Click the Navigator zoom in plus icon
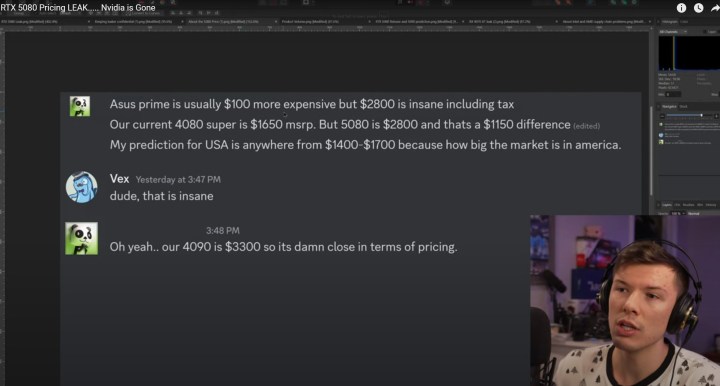 point(716,116)
